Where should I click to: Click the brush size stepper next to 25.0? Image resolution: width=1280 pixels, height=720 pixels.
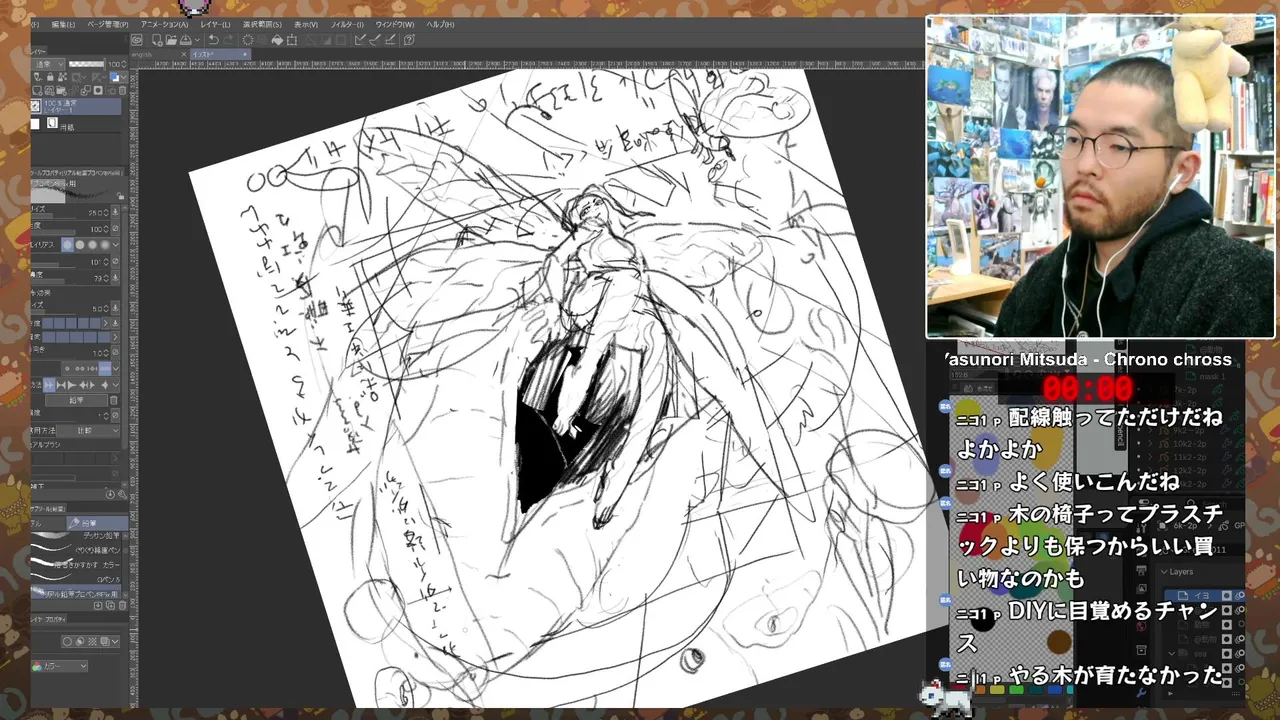[x=106, y=212]
